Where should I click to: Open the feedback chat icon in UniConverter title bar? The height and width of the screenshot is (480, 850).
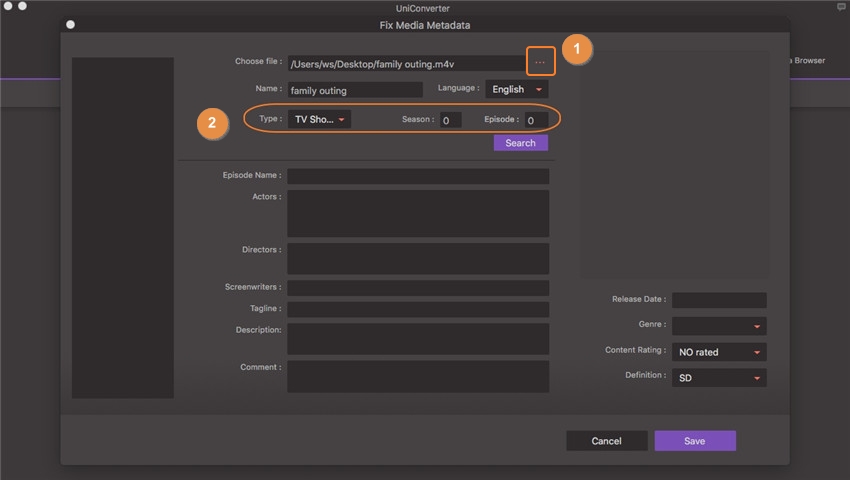click(x=841, y=7)
